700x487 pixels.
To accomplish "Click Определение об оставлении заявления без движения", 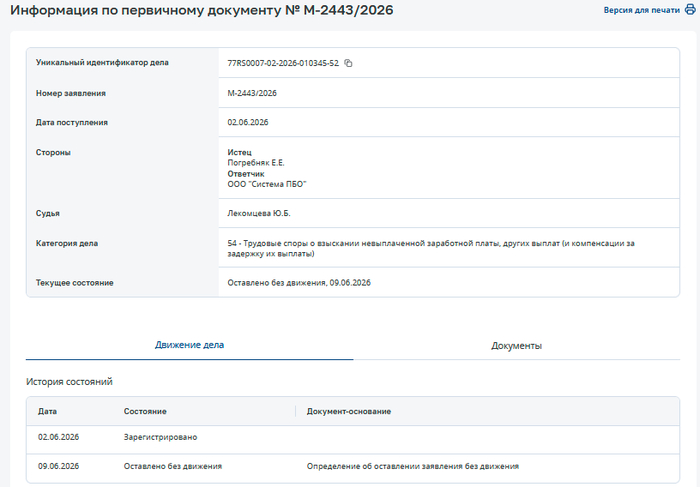I will 412,466.
